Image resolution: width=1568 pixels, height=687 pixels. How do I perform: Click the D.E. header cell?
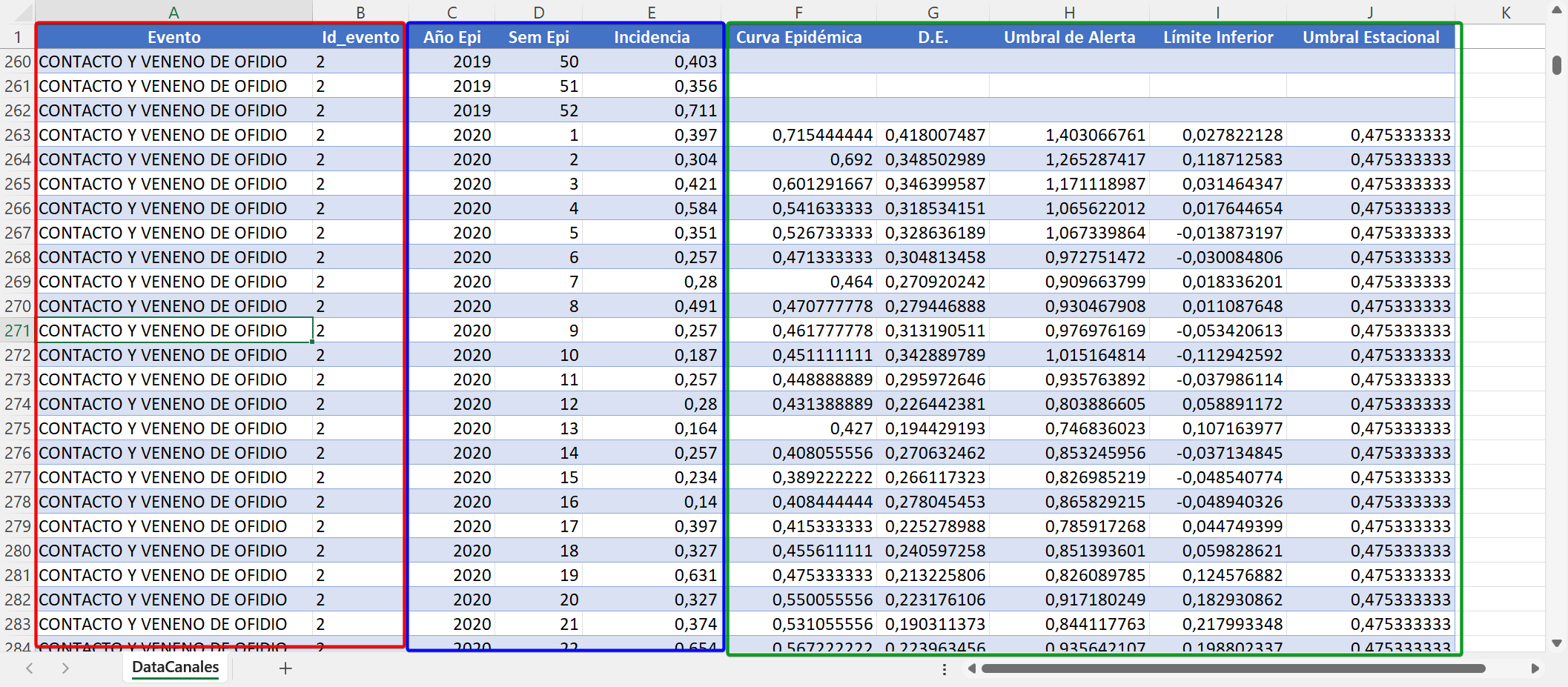pos(933,37)
